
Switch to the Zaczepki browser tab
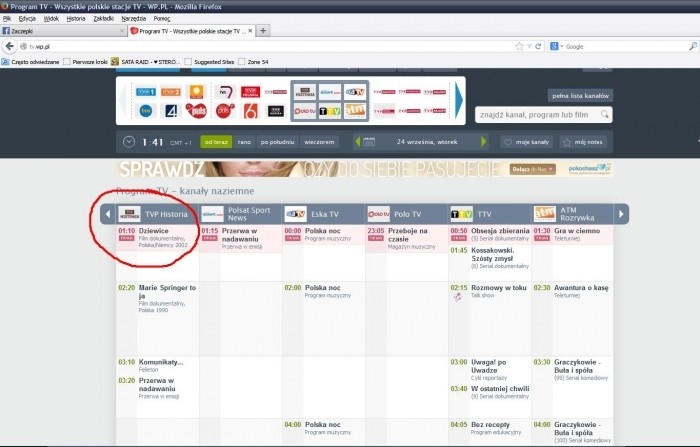coord(60,31)
